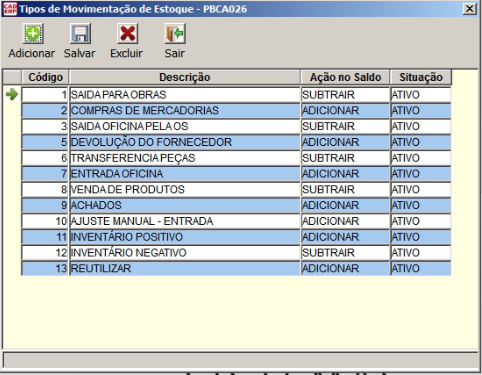The width and height of the screenshot is (482, 375).
Task: Close the Tipos de Movimentação window
Action: coord(470,9)
